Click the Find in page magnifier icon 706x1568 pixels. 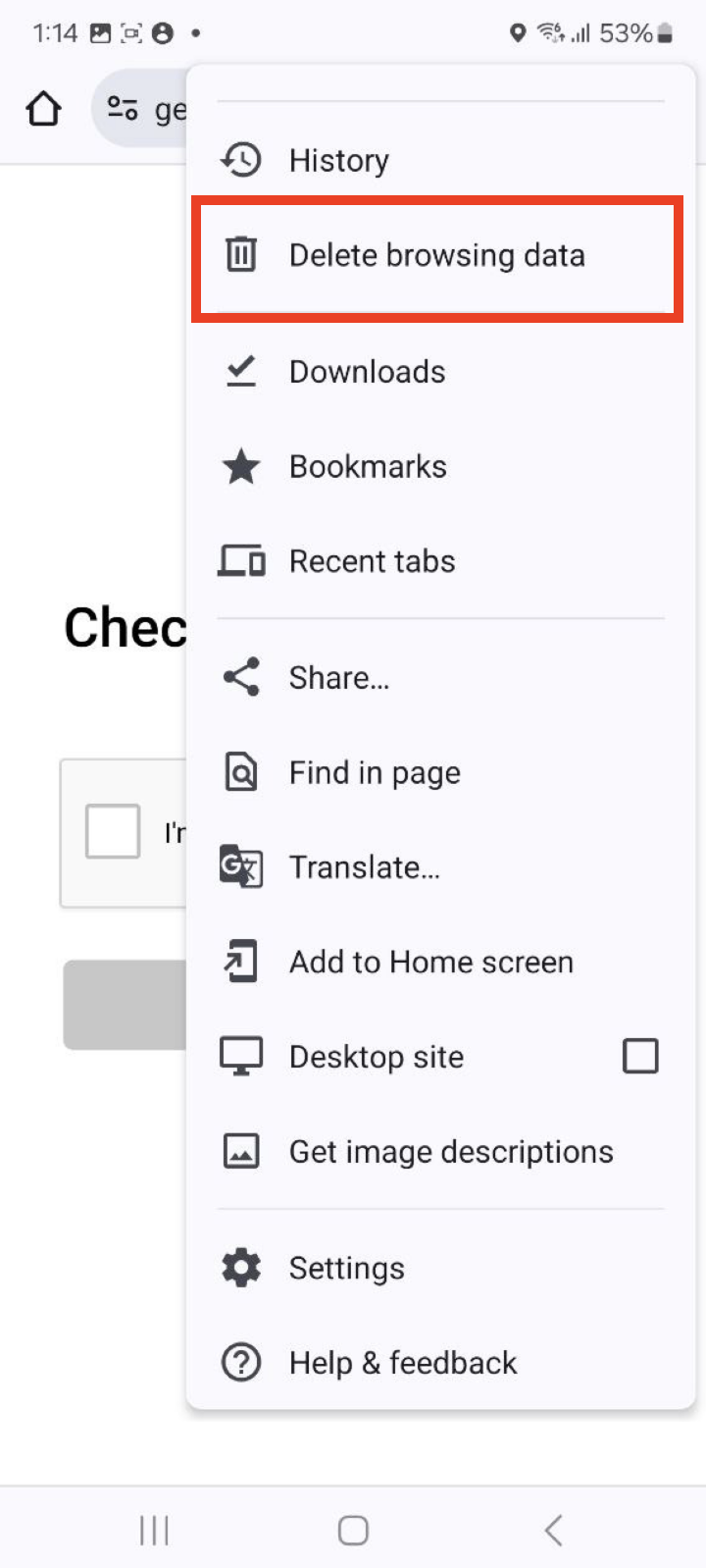(x=242, y=772)
